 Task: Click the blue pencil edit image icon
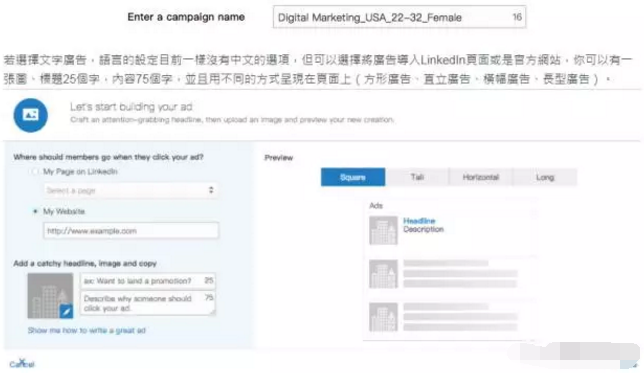(66, 311)
